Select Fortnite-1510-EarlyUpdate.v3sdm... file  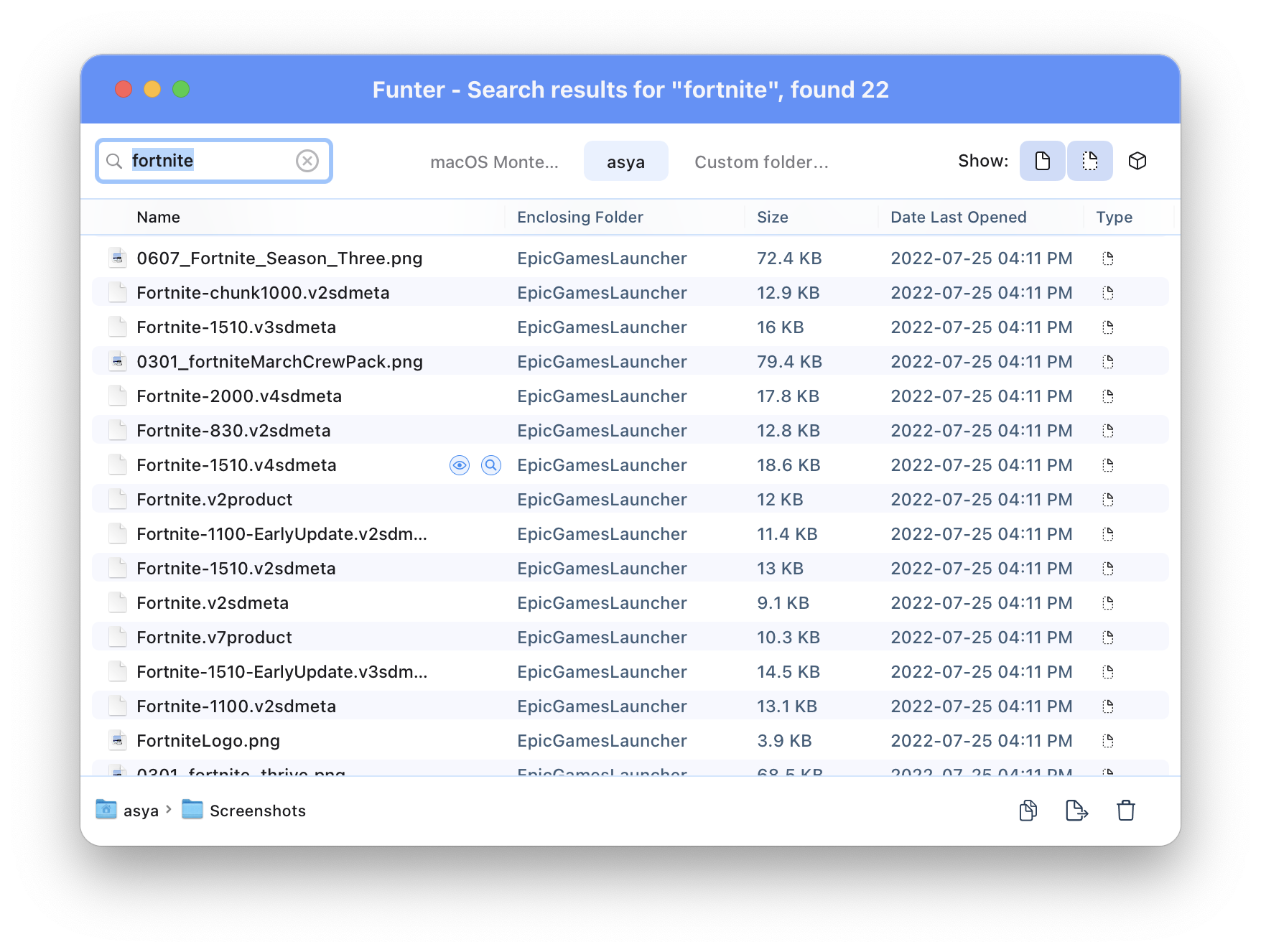(281, 672)
